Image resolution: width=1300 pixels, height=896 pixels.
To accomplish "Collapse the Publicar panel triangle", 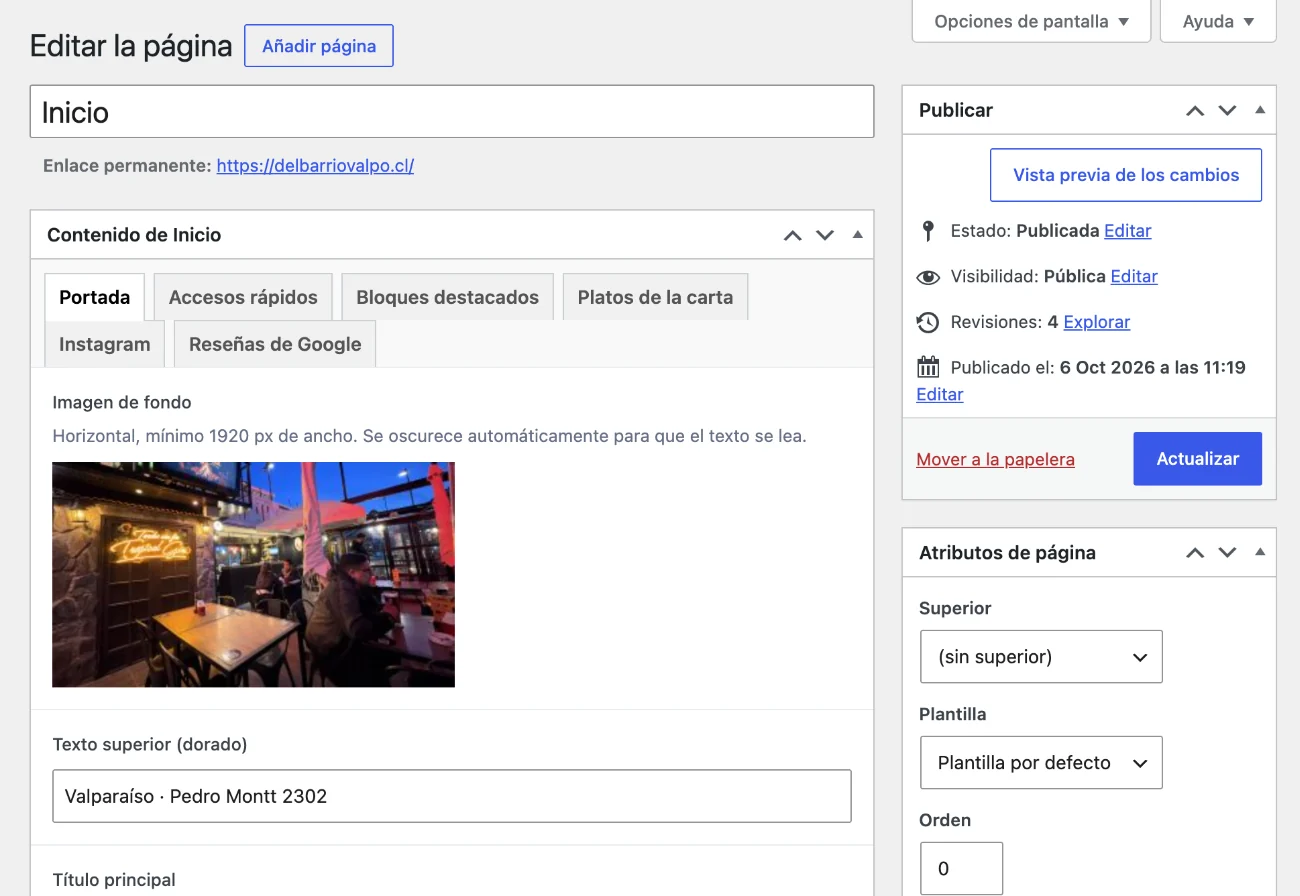I will point(1260,110).
